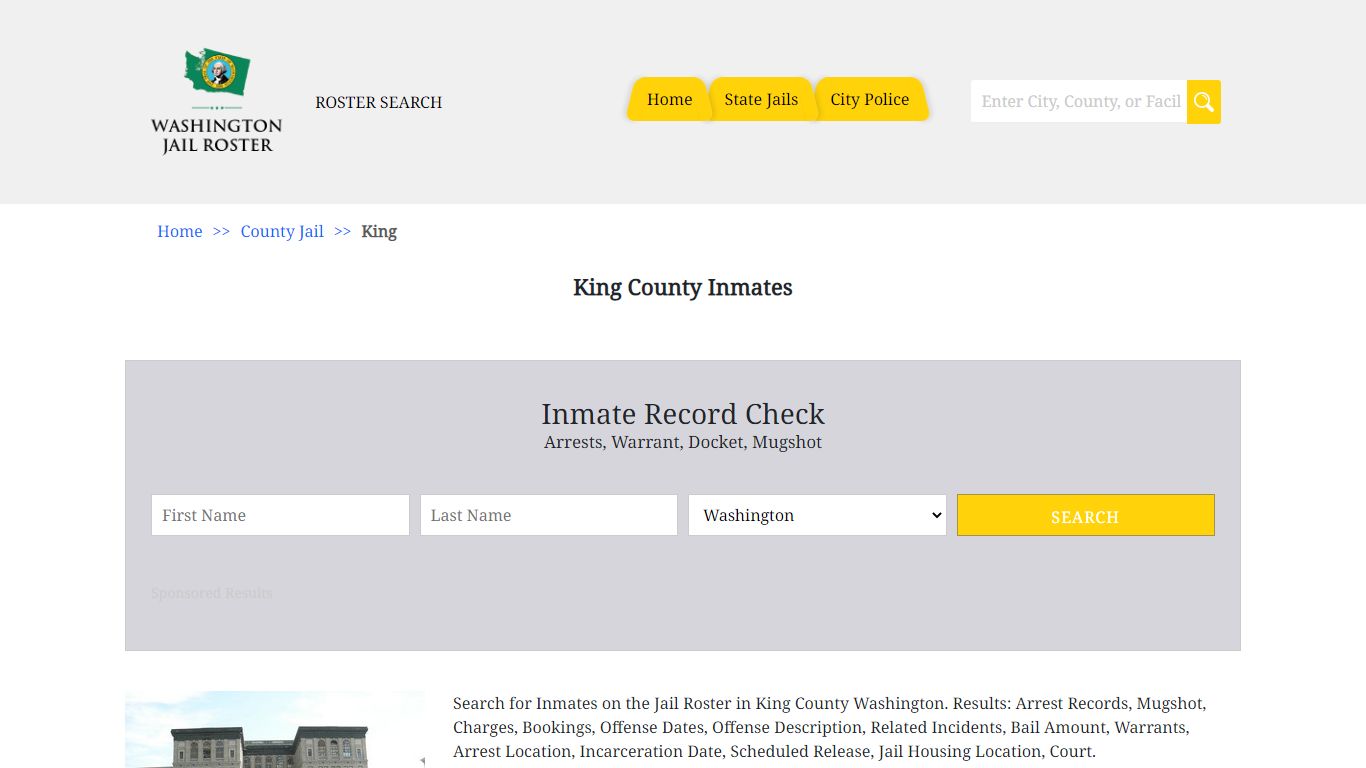Select the City Police navigation tab
The width and height of the screenshot is (1366, 768).
click(x=869, y=99)
